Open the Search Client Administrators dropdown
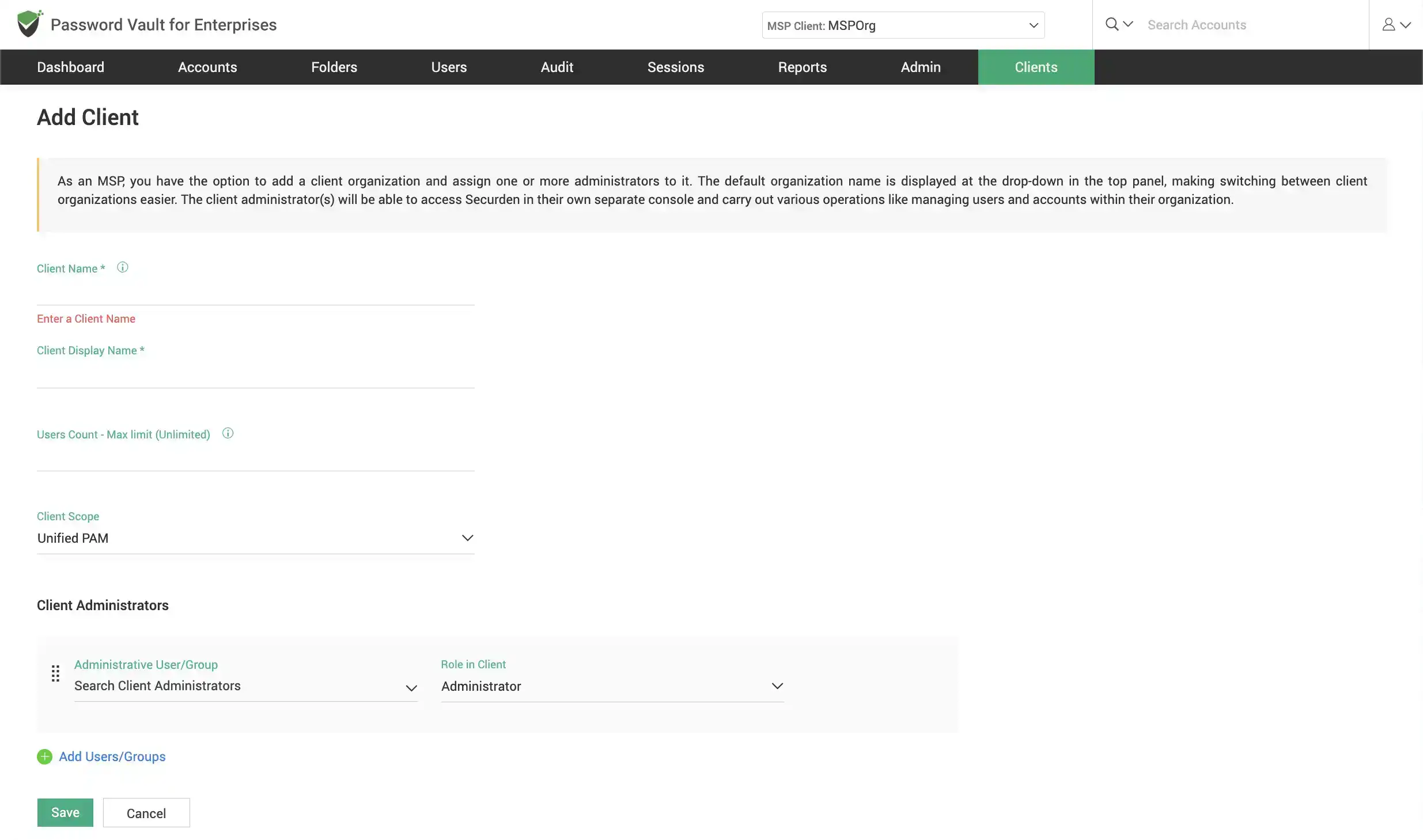1423x840 pixels. [245, 686]
